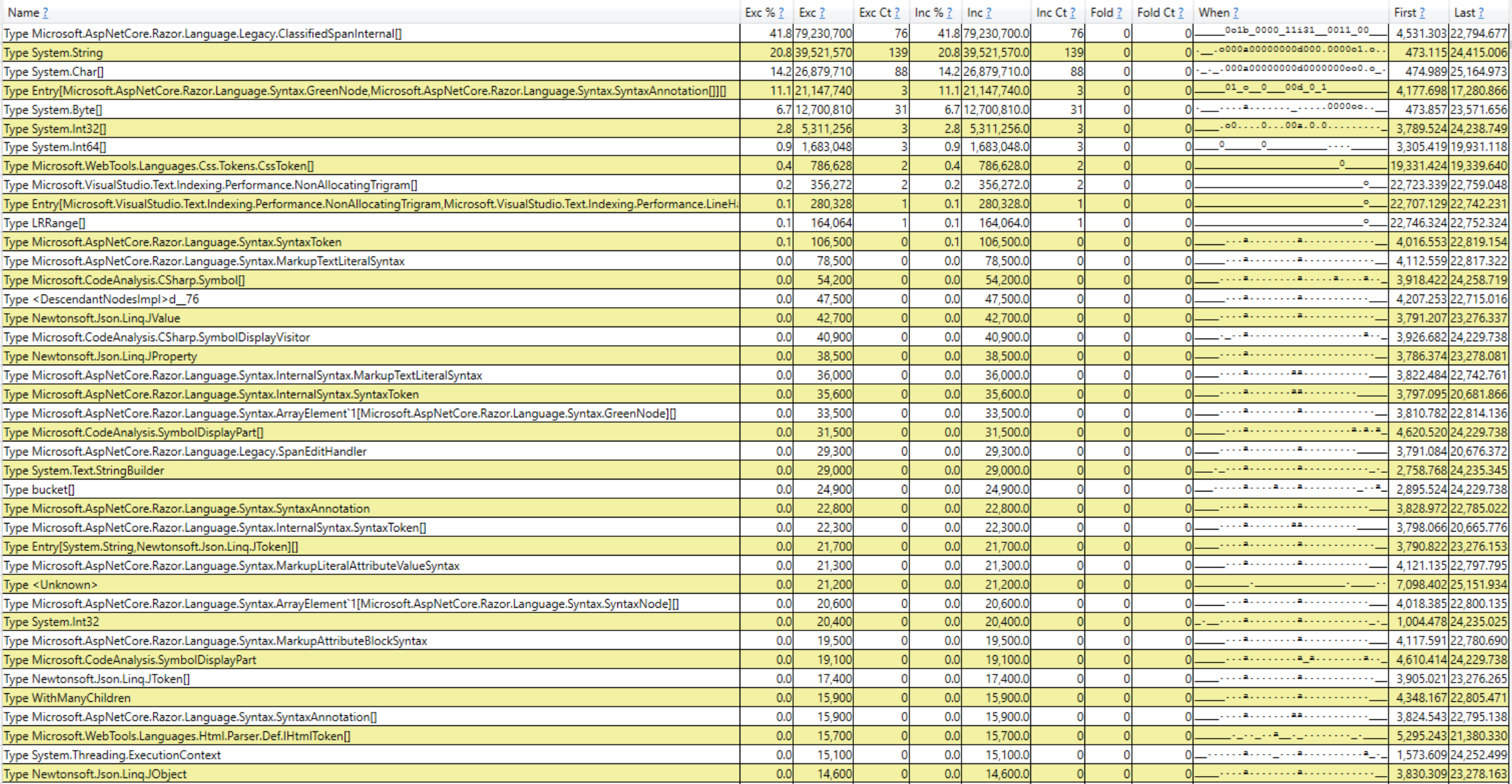Open help '?' for Exc Ct column
Image resolution: width=1512 pixels, height=784 pixels.
tap(897, 13)
